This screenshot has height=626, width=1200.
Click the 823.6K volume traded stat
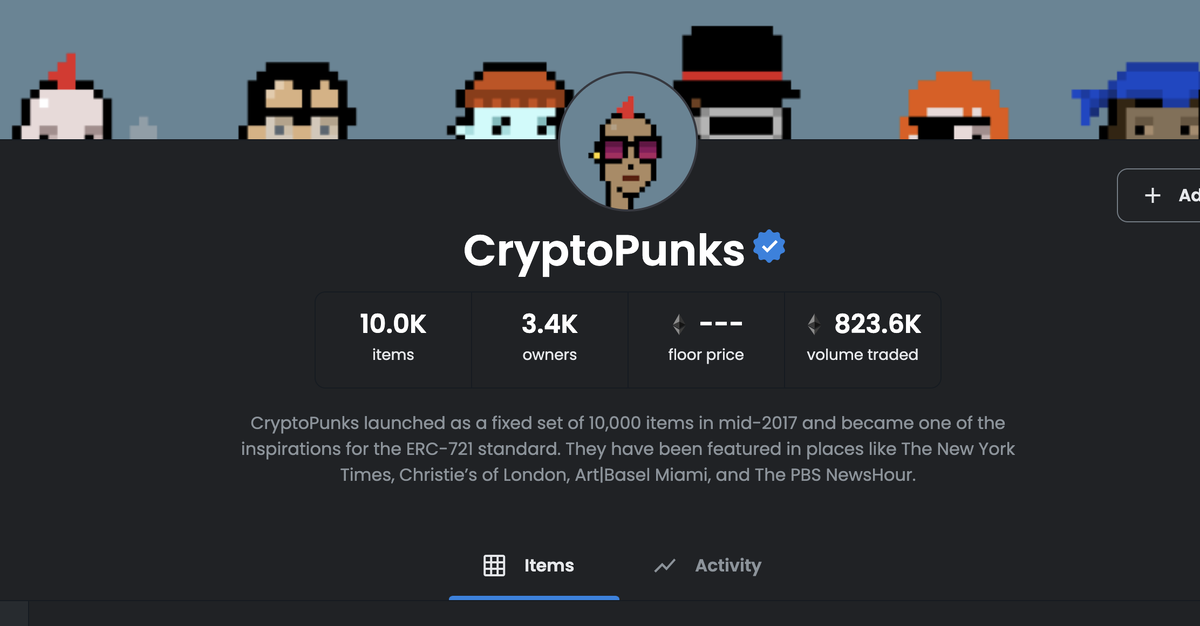click(862, 338)
